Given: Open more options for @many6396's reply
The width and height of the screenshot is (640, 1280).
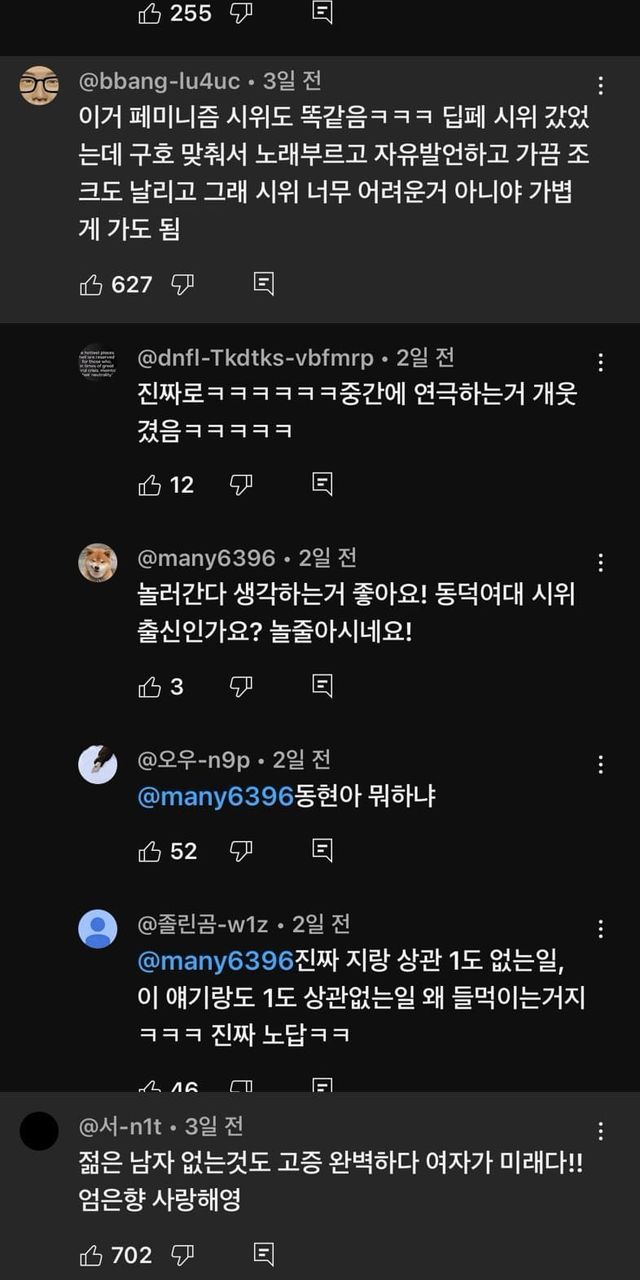Looking at the screenshot, I should 600,562.
